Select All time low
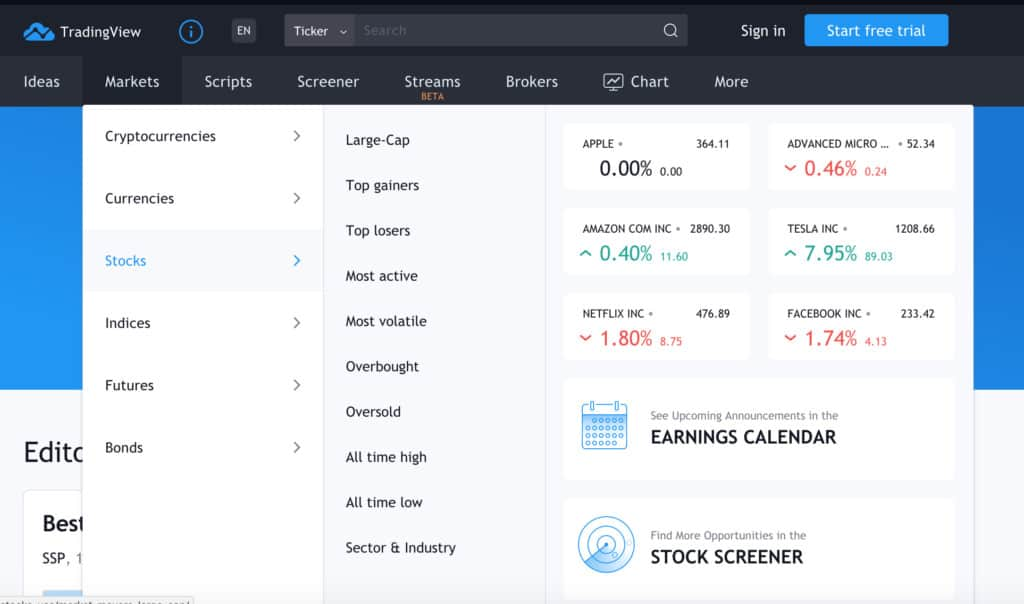The height and width of the screenshot is (604, 1024). pos(384,502)
